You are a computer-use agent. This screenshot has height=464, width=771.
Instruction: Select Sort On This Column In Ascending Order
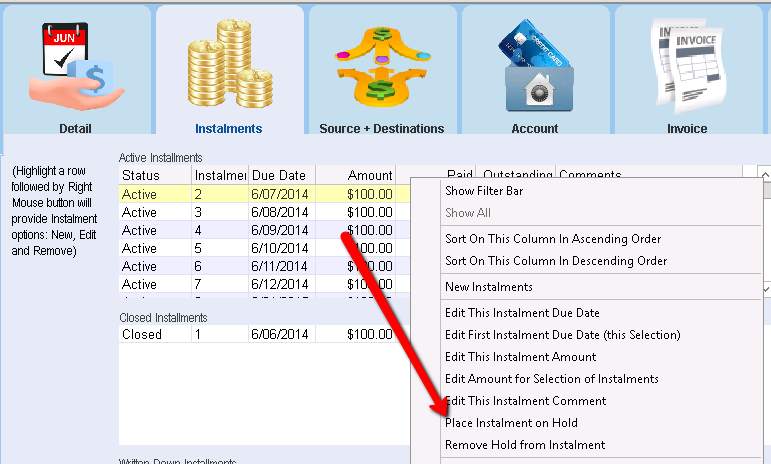coord(553,239)
